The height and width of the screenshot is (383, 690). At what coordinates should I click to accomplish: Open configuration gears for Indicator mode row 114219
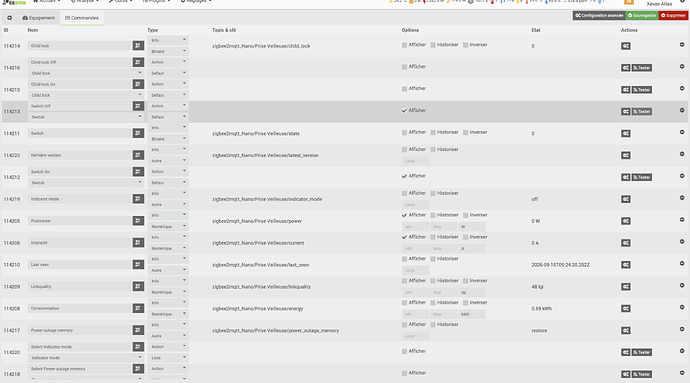[x=625, y=199]
